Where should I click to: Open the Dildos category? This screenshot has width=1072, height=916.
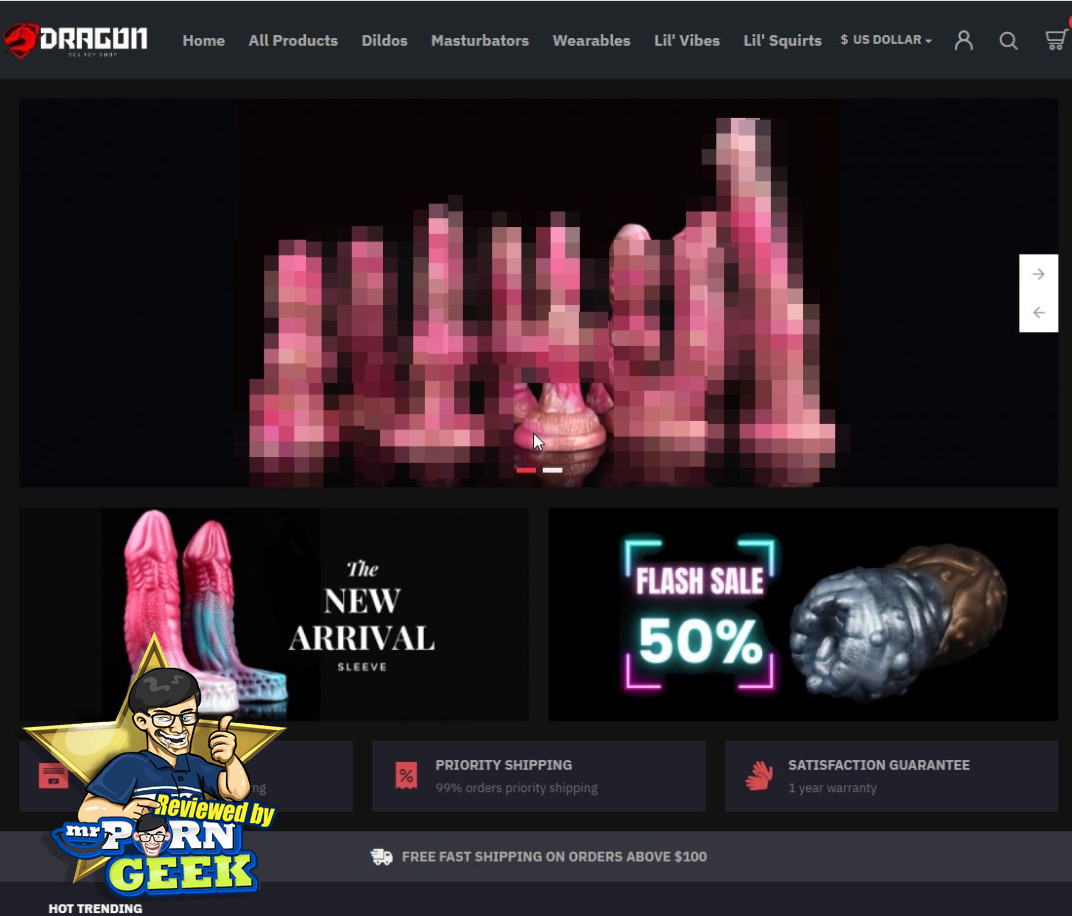pyautogui.click(x=384, y=41)
